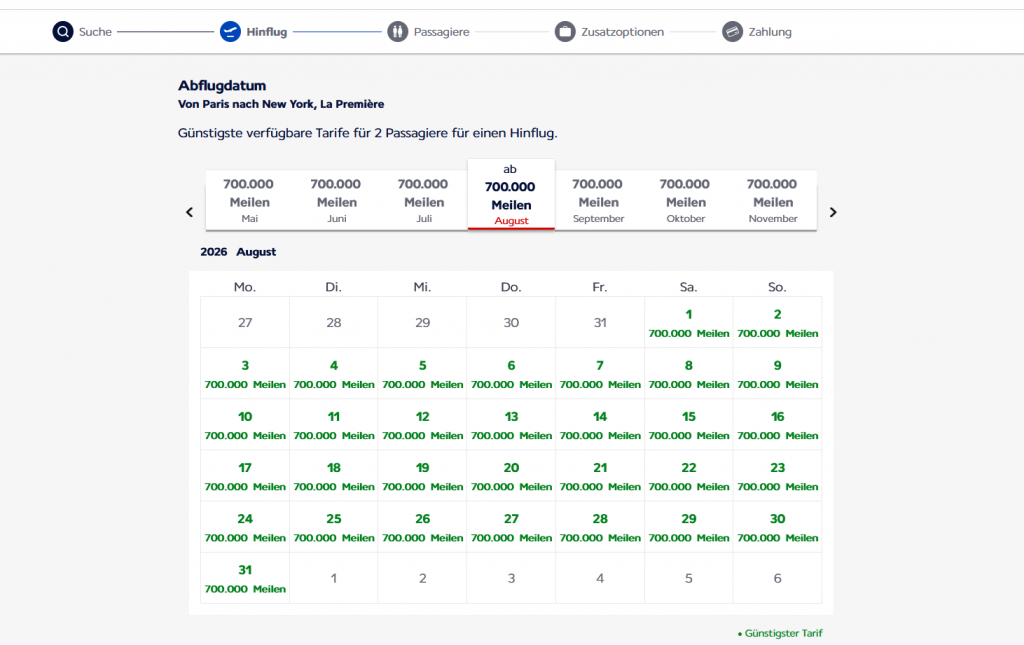Select August 31 in the calendar
Image resolution: width=1024 pixels, height=645 pixels.
coord(245,578)
